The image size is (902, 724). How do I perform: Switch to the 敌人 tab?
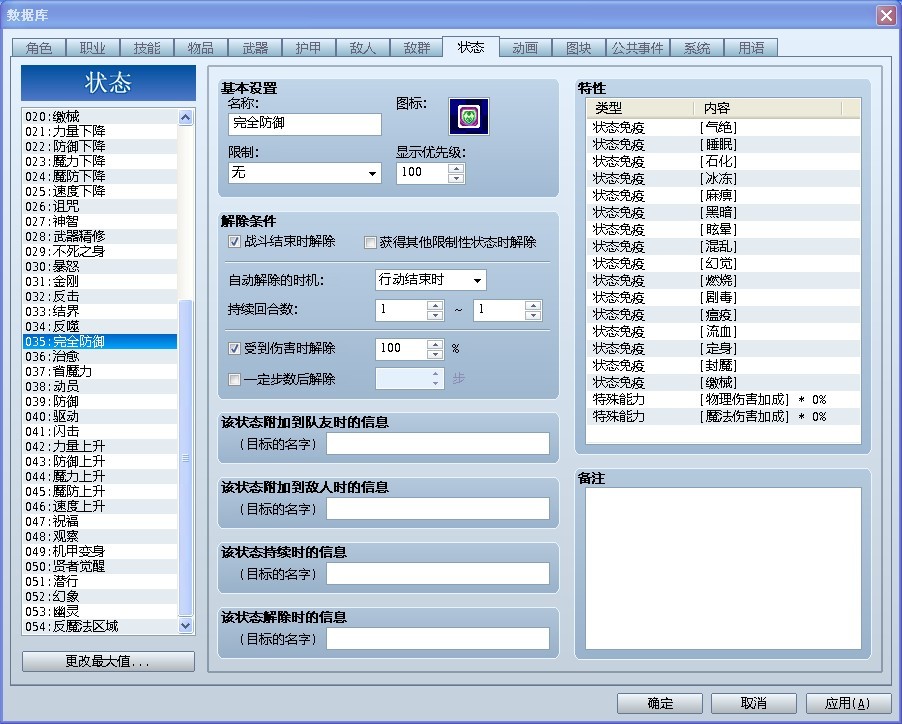(x=362, y=48)
